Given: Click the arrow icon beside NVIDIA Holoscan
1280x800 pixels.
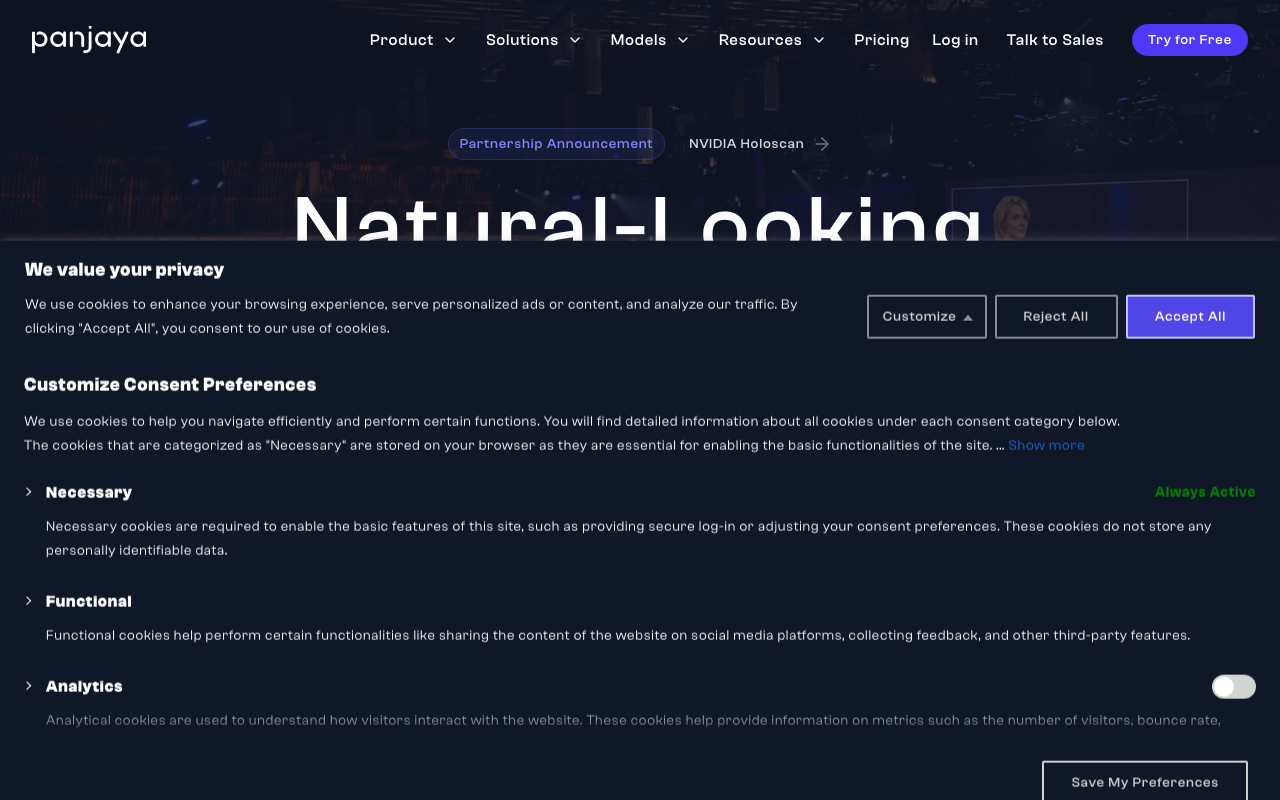Looking at the screenshot, I should 822,144.
